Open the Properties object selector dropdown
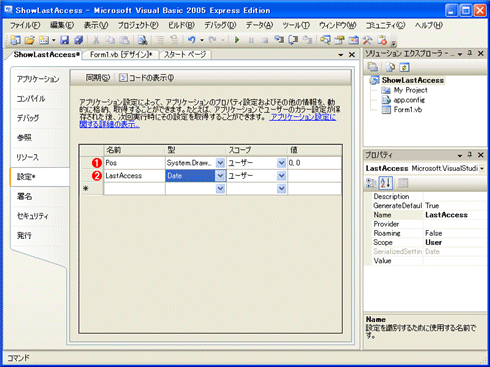This screenshot has width=490, height=367. coord(482,169)
